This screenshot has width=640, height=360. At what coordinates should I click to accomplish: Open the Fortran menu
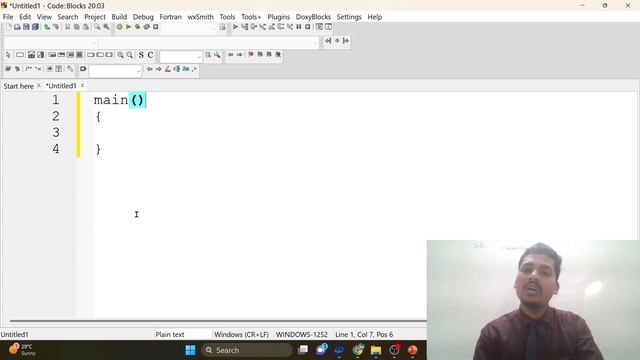[x=170, y=17]
